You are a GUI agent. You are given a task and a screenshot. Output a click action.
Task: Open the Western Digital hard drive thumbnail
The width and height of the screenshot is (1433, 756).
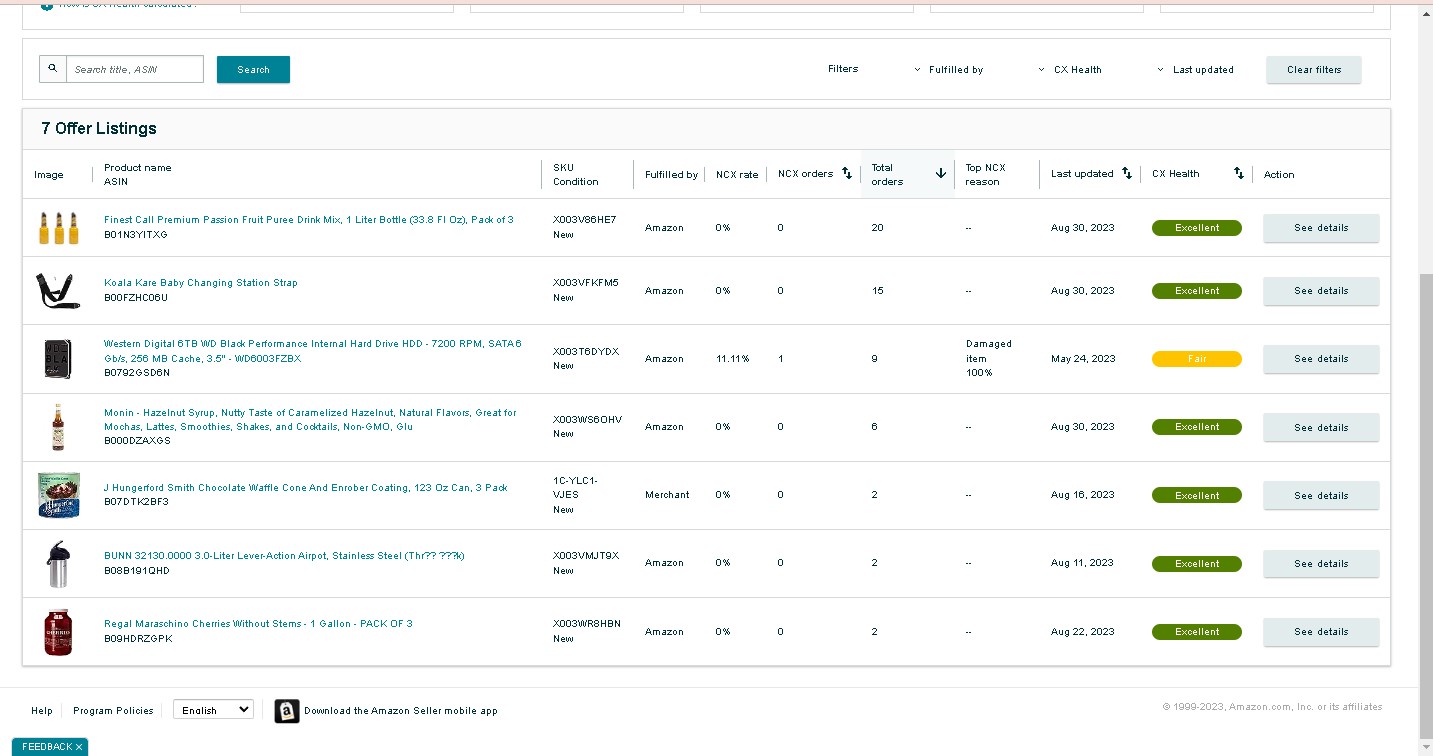[x=58, y=359]
